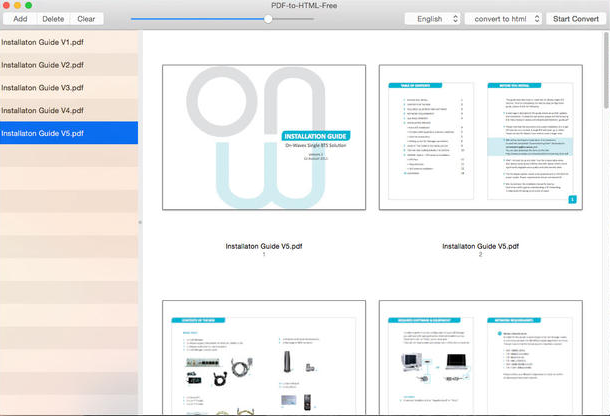Open the English language dropdown
Viewport: 610px width, 416px height.
point(433,19)
